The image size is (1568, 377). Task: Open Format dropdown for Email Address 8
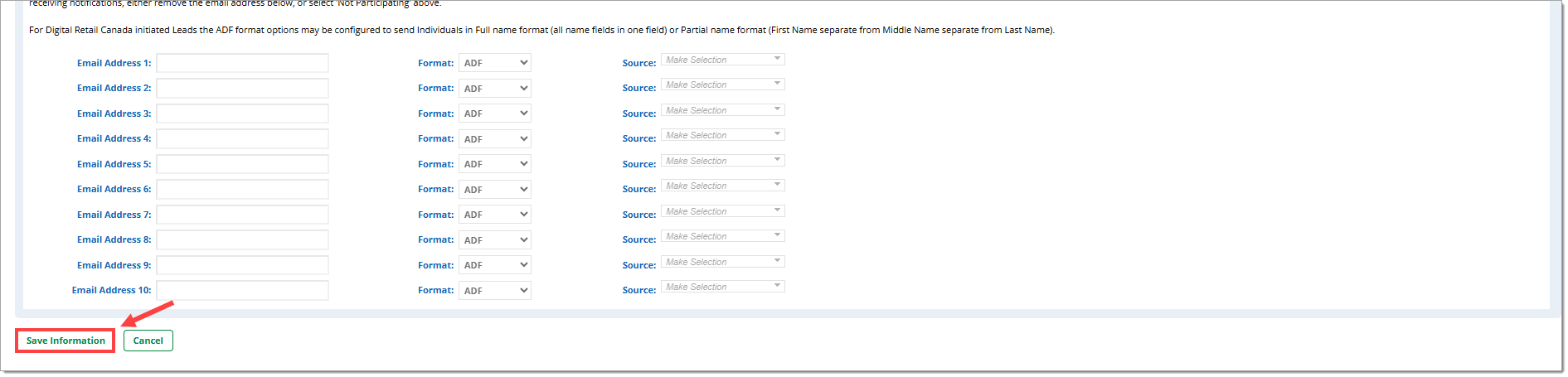495,240
